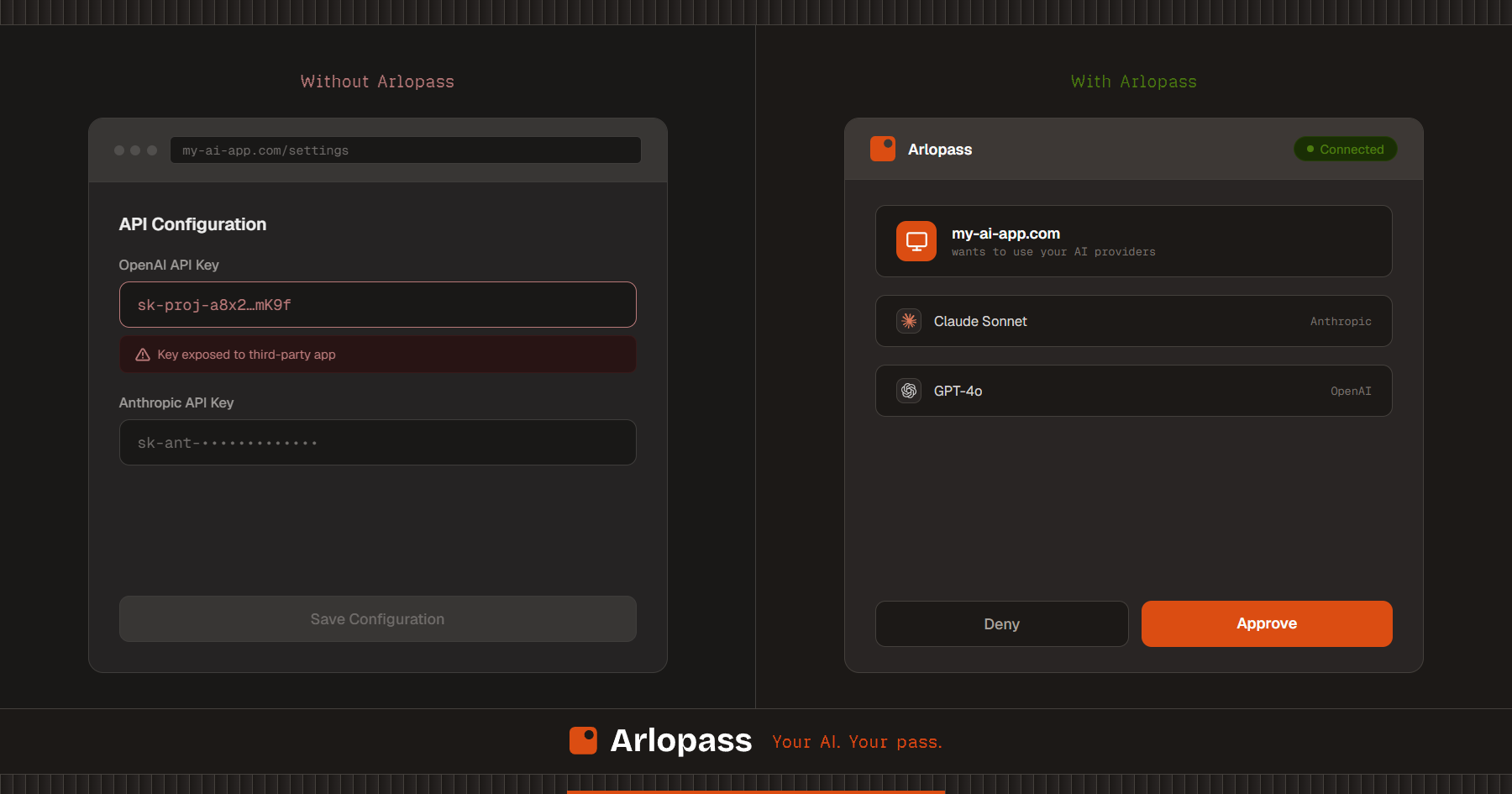The image size is (1512, 794).
Task: Deny the my-ai-app.com request
Action: (1001, 623)
